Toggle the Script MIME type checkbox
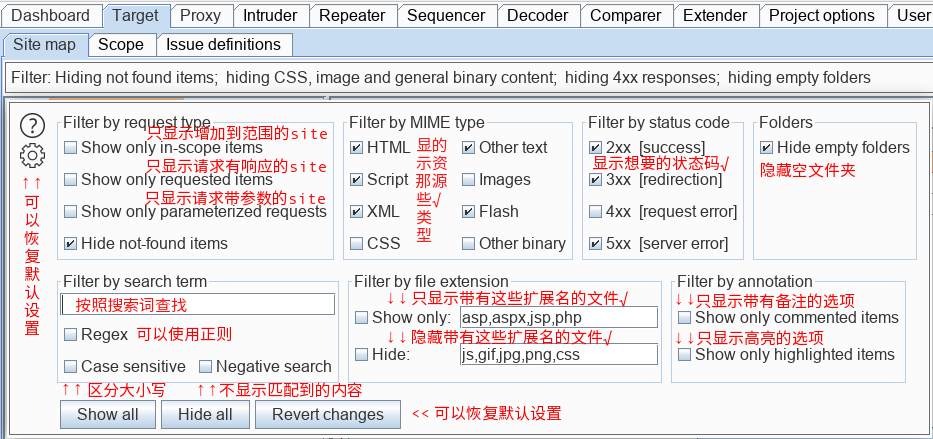 coord(356,179)
